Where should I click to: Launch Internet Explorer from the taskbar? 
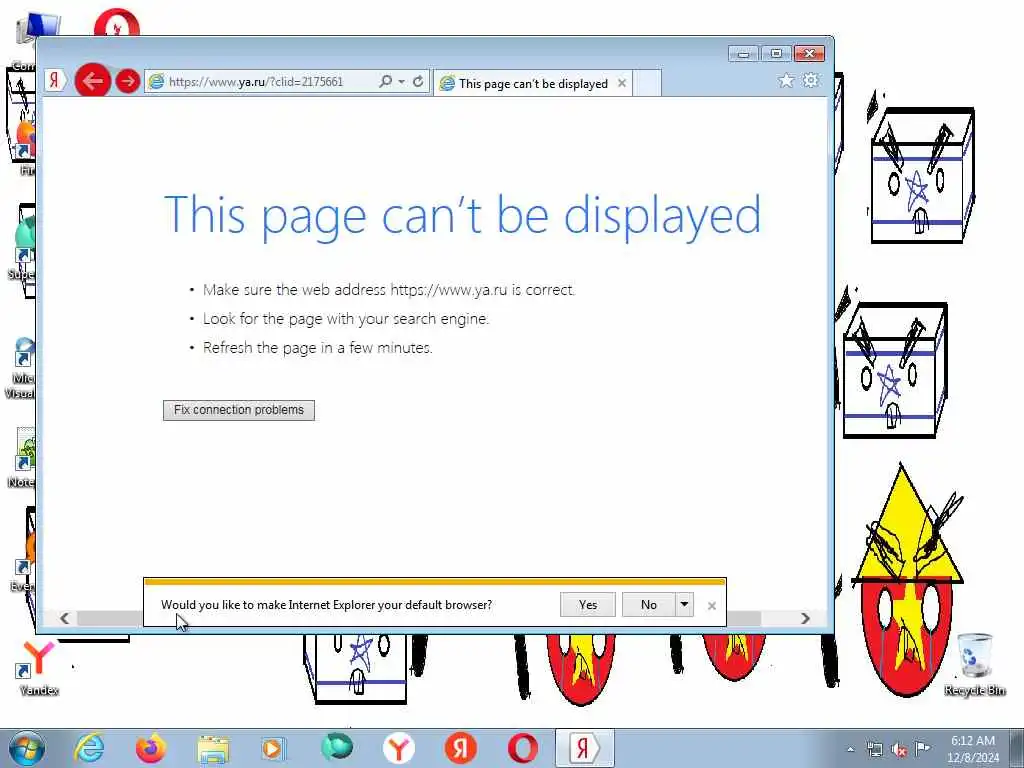click(89, 748)
